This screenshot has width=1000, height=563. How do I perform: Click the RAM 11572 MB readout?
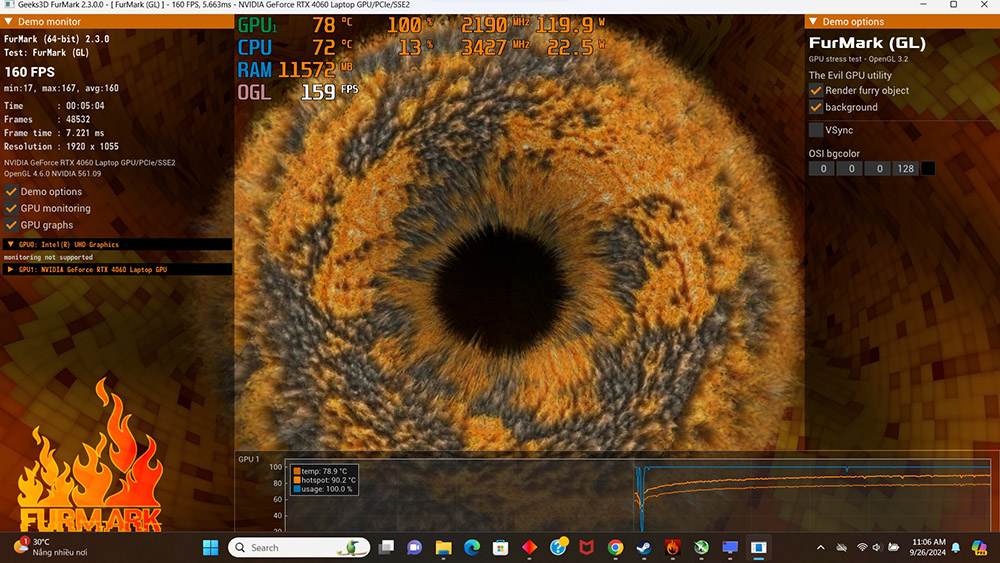(x=295, y=69)
